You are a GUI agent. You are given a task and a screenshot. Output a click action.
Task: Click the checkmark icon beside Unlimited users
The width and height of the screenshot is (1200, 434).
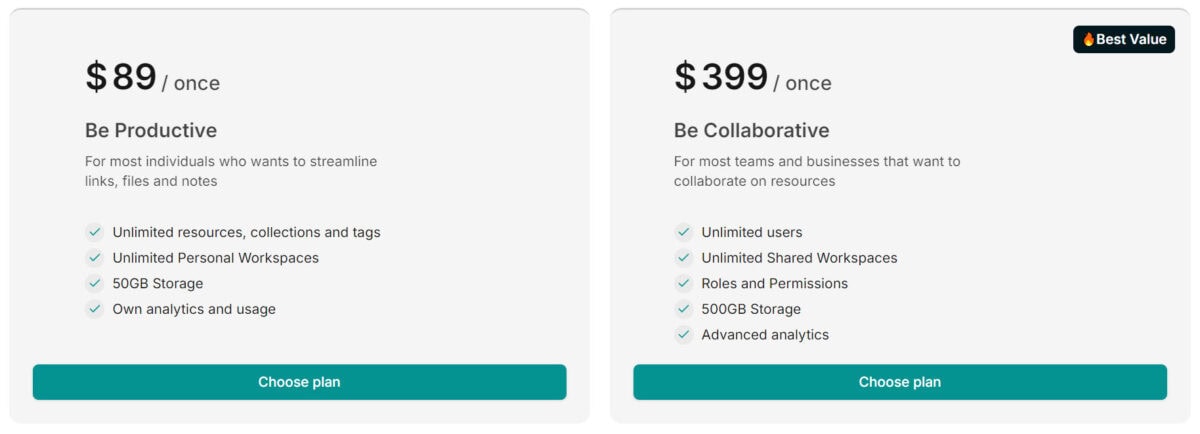(684, 232)
